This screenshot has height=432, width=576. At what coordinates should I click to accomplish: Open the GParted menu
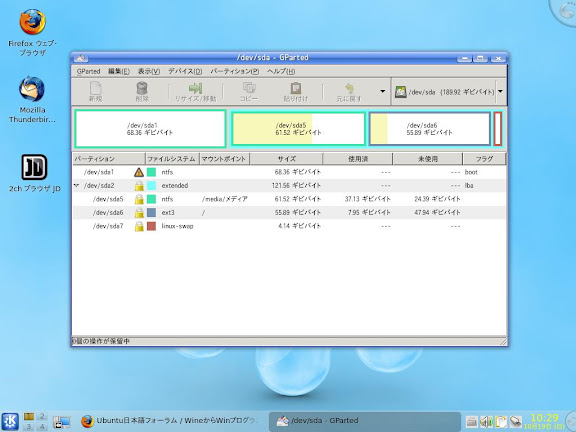(88, 71)
